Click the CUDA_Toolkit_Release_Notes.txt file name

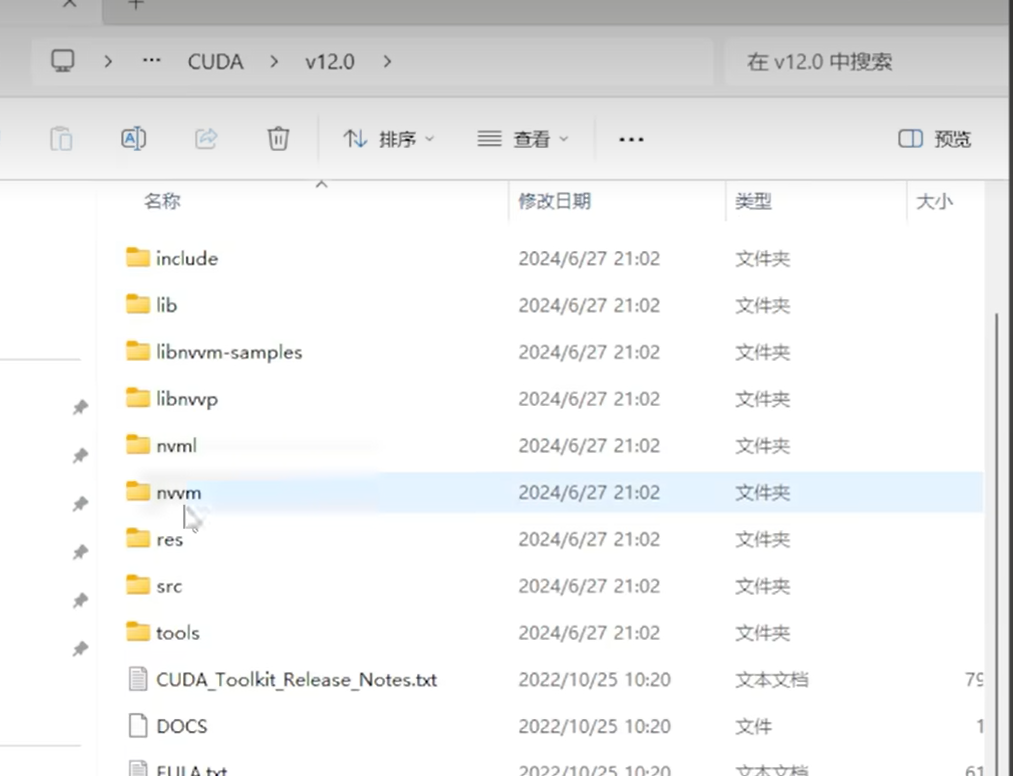[x=297, y=680]
